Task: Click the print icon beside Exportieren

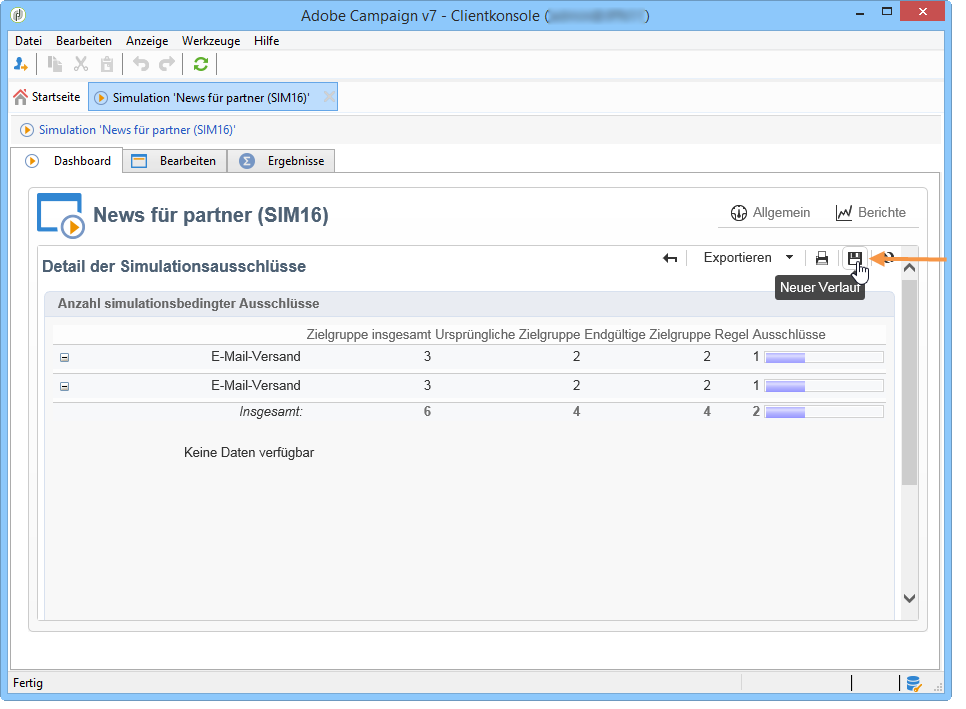Action: pos(822,258)
